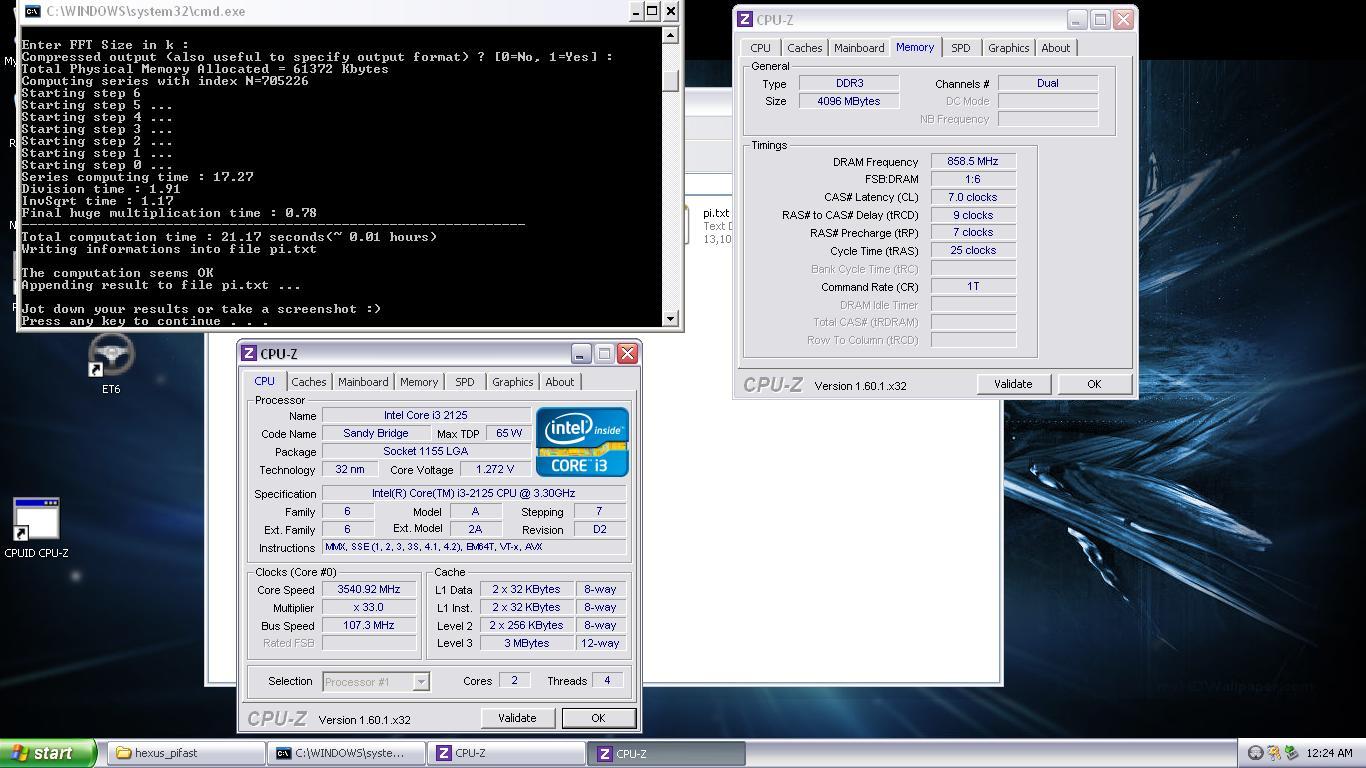Click the x 33.0 multiplier value

coord(369,607)
